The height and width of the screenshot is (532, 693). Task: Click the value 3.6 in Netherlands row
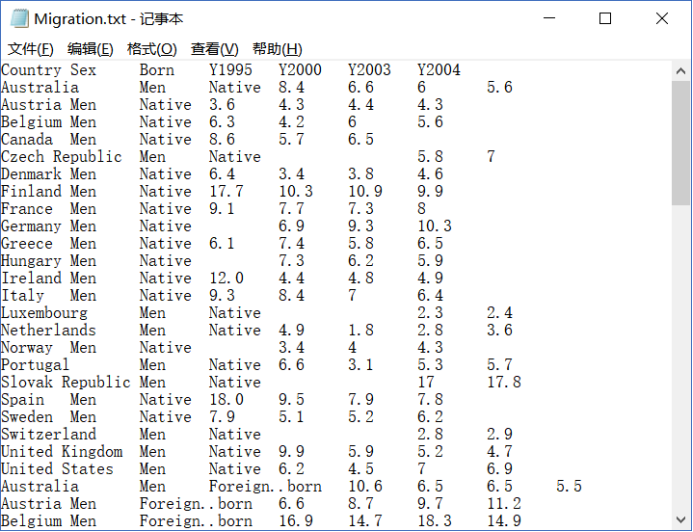pyautogui.click(x=499, y=331)
